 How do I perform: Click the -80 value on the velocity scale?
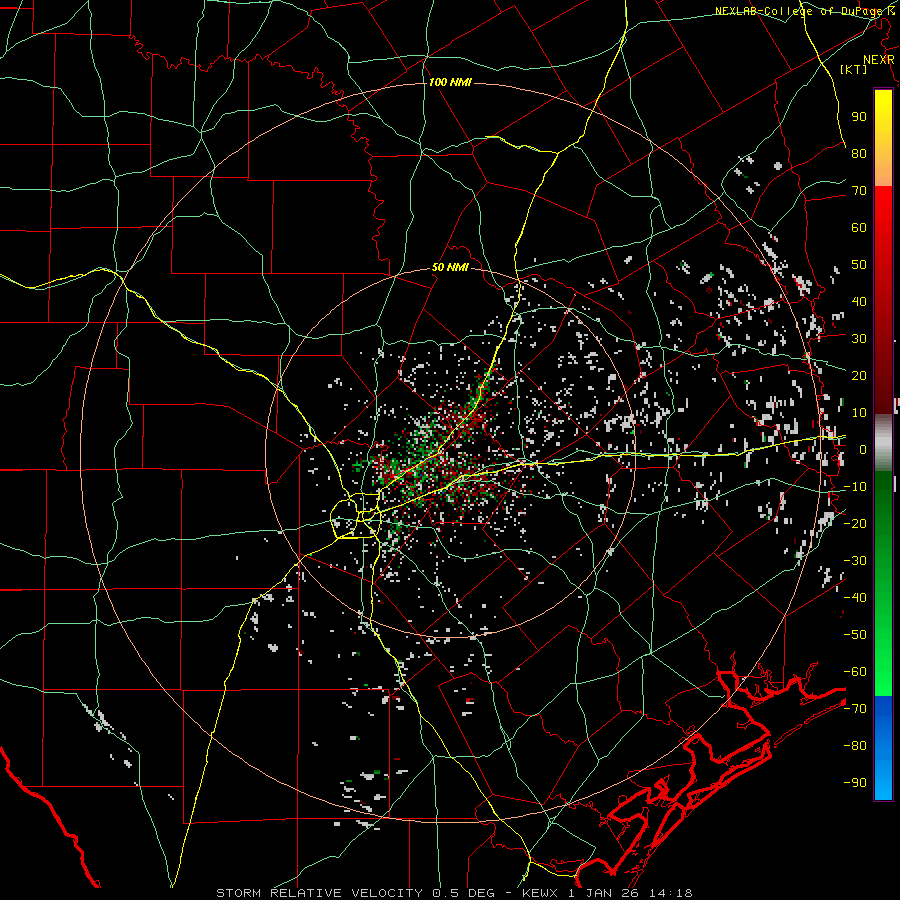click(855, 746)
